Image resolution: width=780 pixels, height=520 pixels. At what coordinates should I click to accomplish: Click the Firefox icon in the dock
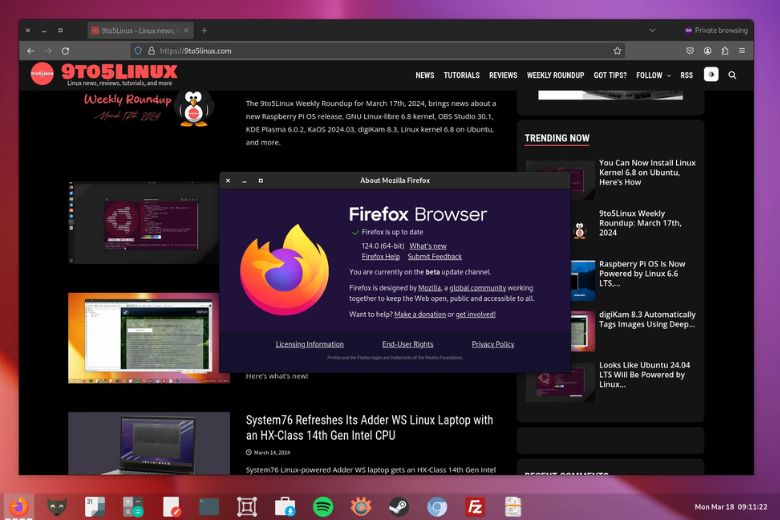point(19,507)
